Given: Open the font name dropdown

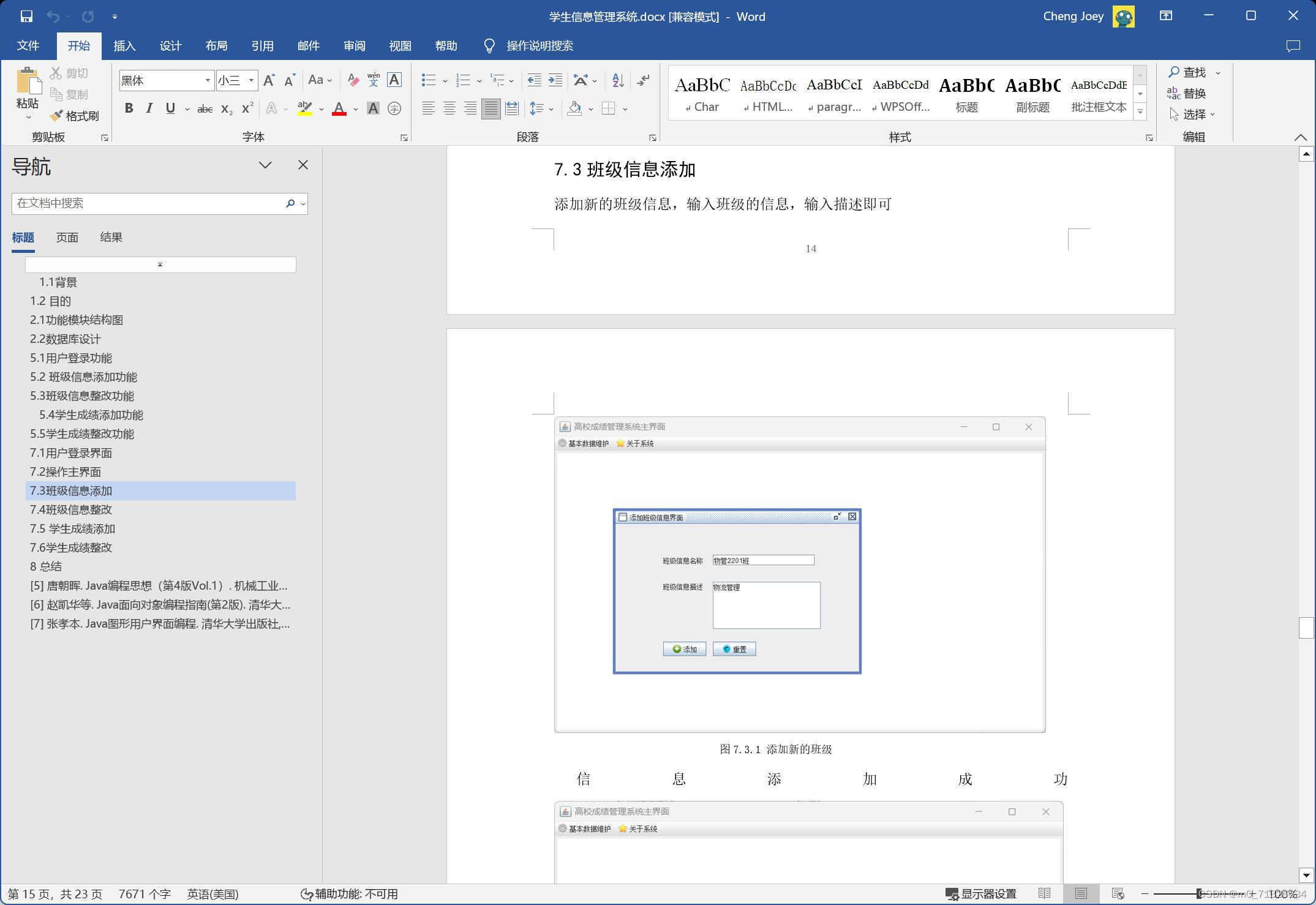Looking at the screenshot, I should pyautogui.click(x=208, y=80).
